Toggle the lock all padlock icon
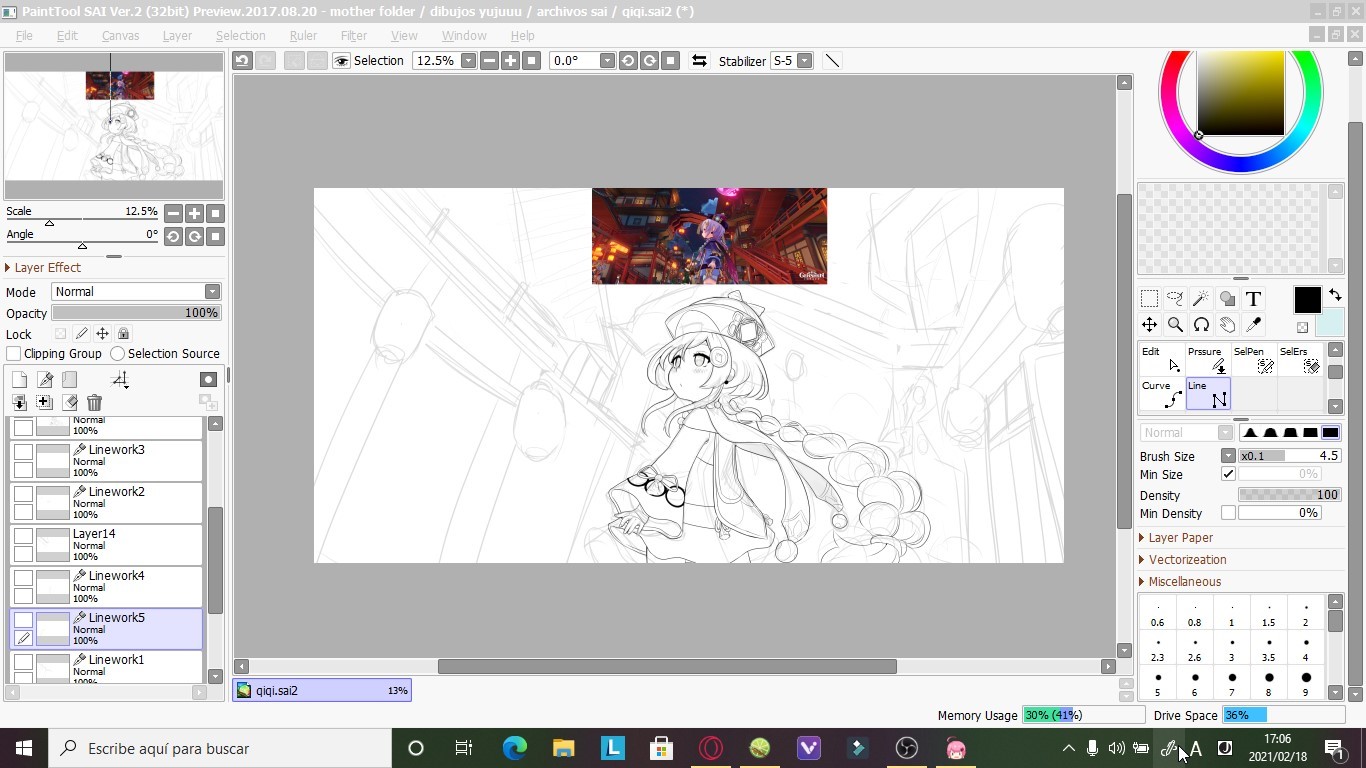 (x=123, y=334)
